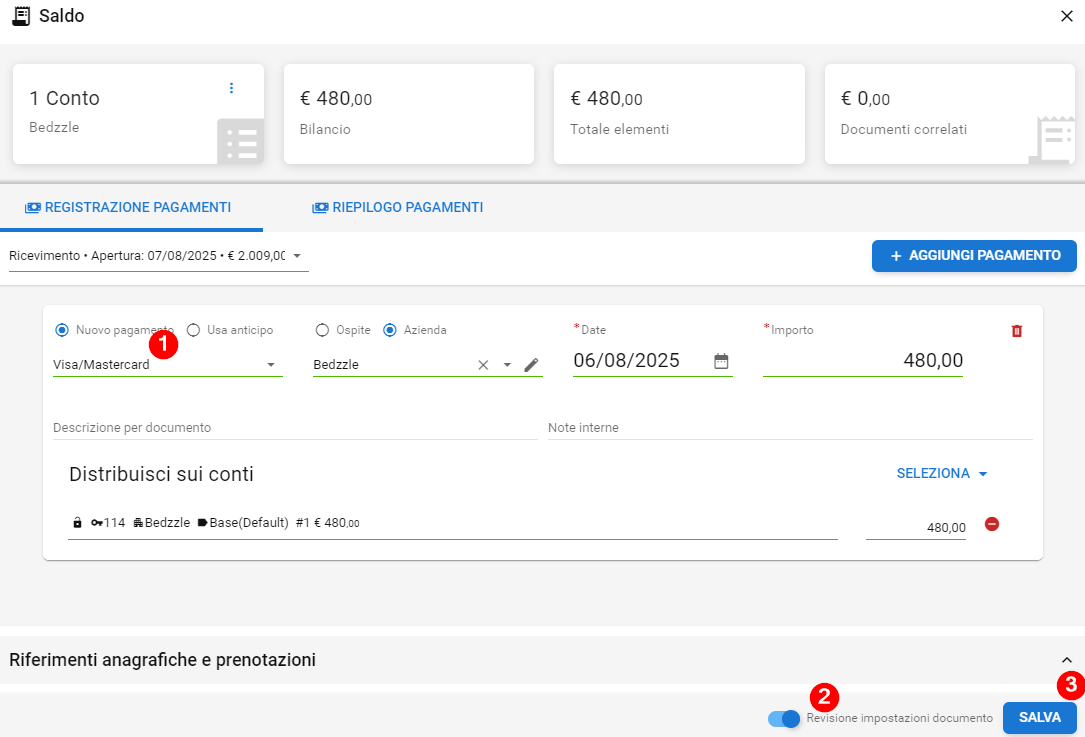
Task: Click the red trash icon to delete payment
Action: (1017, 331)
